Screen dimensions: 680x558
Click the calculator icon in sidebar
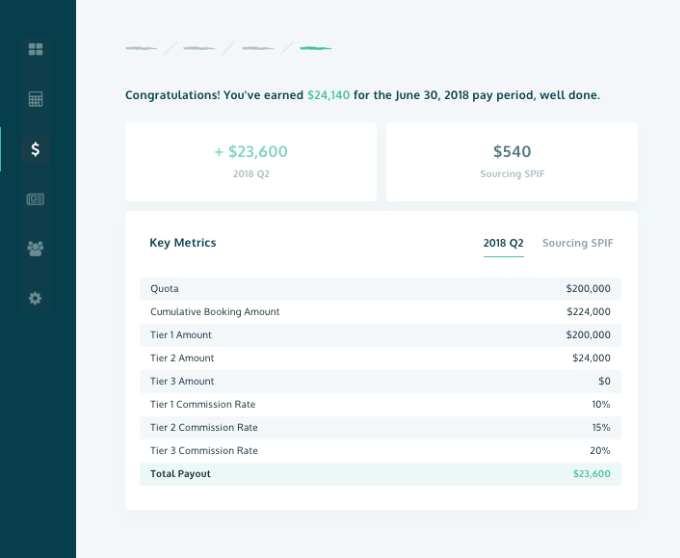tap(36, 99)
